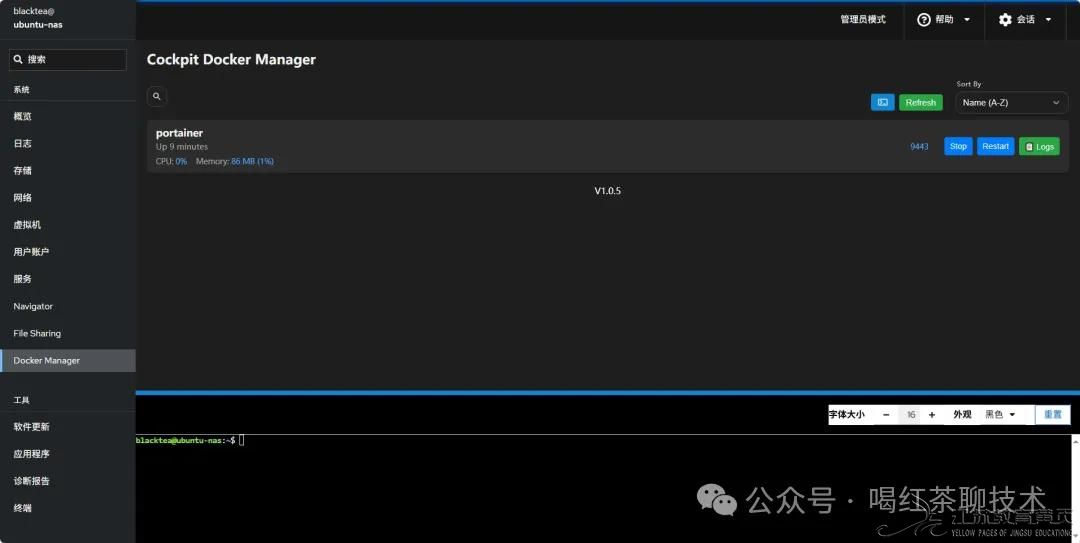The height and width of the screenshot is (543, 1080).
Task: Click portainer container name
Action: [x=179, y=133]
